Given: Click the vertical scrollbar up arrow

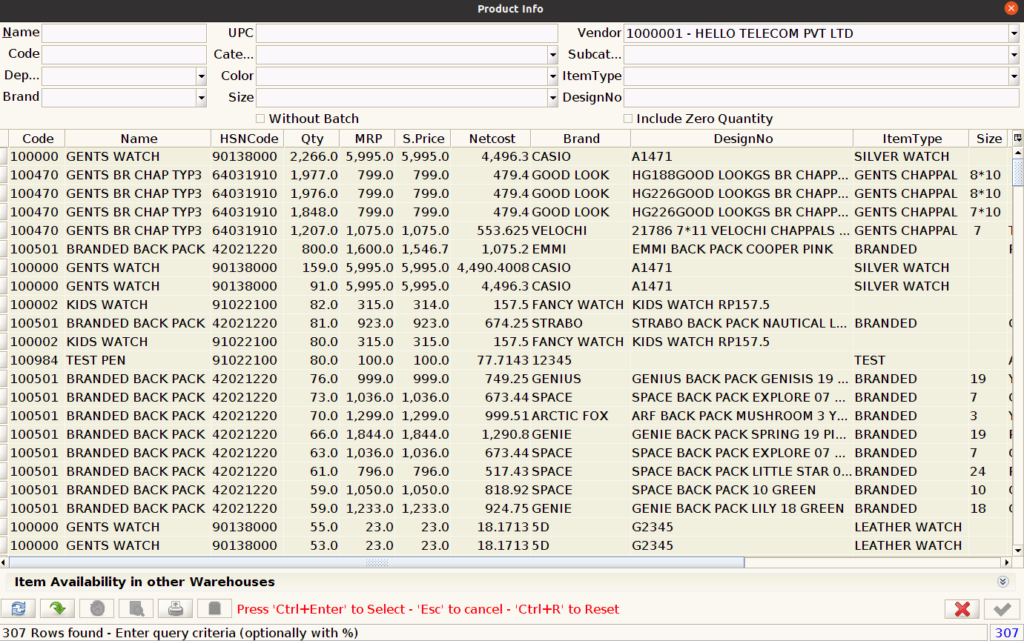Looking at the screenshot, I should click(x=1017, y=152).
